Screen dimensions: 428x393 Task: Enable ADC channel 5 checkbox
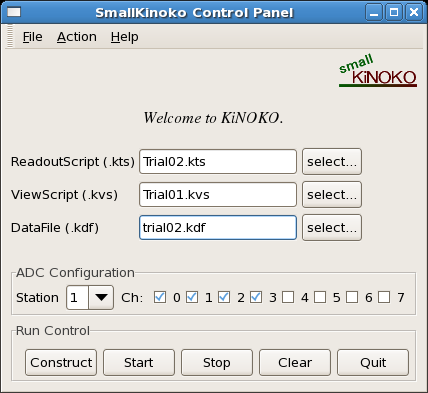pos(320,297)
